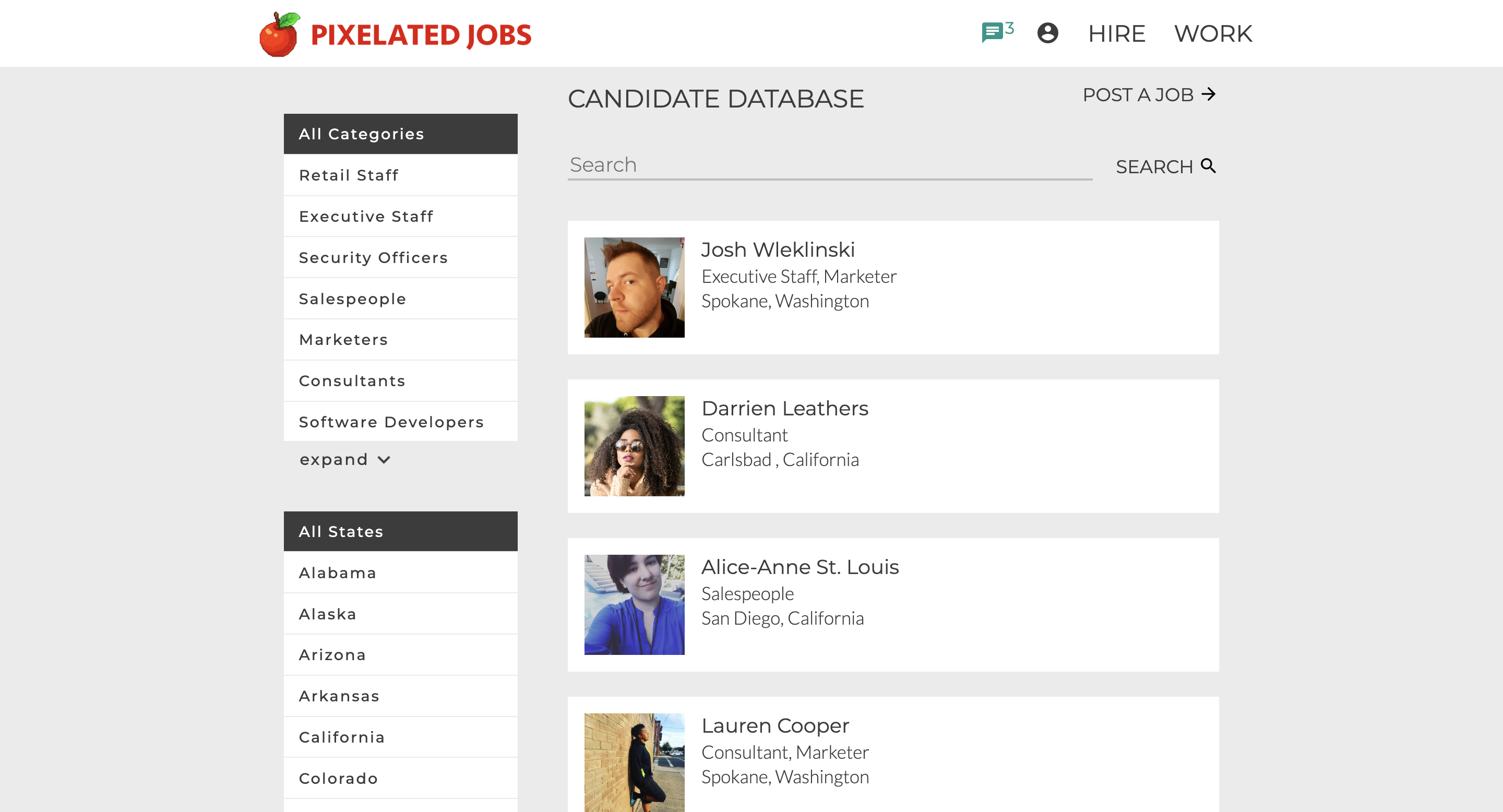The image size is (1503, 812).
Task: Open the HIRE menu
Action: (1116, 34)
